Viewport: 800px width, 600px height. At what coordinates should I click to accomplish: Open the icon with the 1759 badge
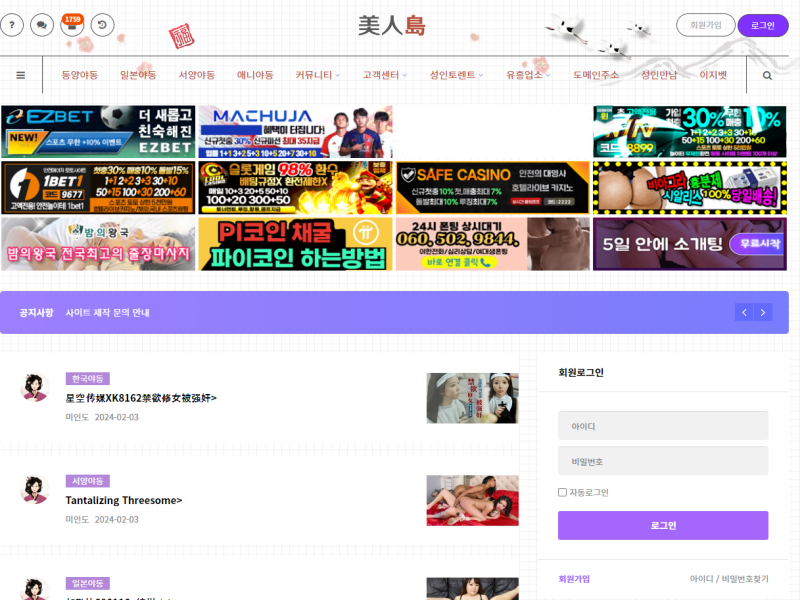[72, 25]
